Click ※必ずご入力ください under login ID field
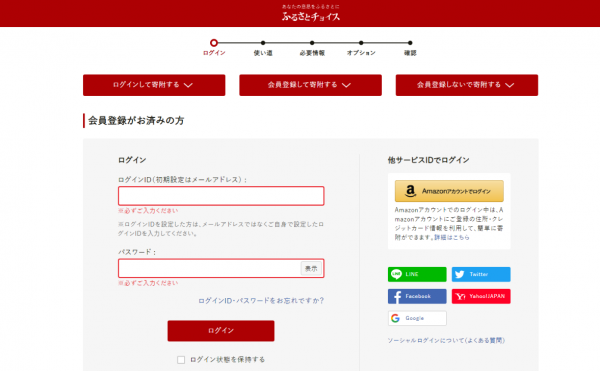 point(148,211)
